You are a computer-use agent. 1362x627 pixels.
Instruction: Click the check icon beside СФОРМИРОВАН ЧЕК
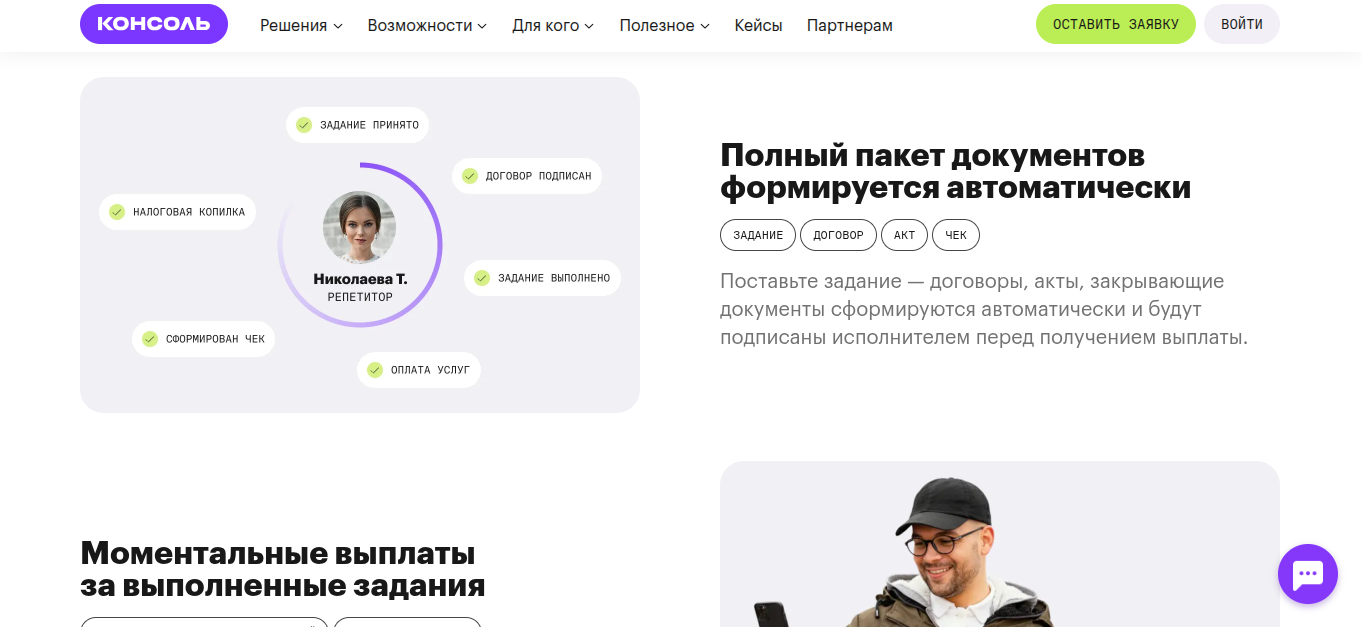(x=150, y=339)
